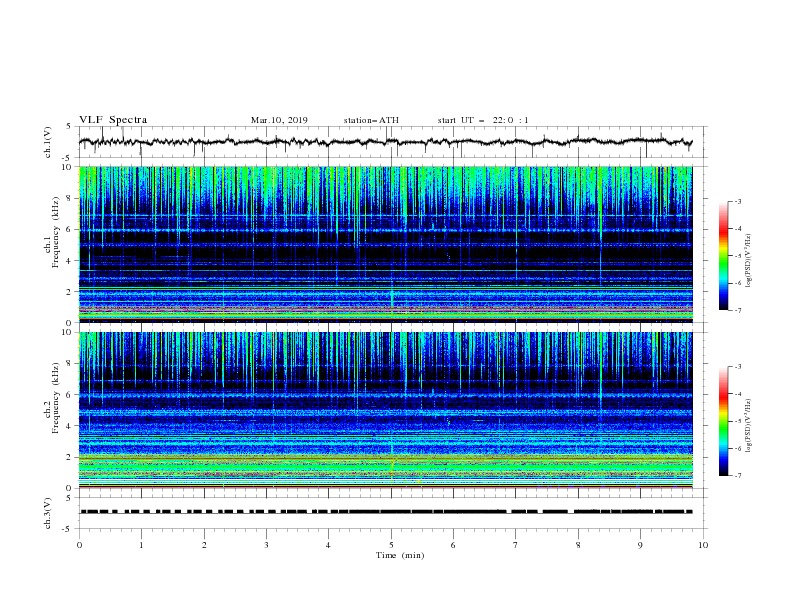Click the ch.3 black dashed signal trace
Viewport: 792px width, 612px height.
[x=386, y=512]
